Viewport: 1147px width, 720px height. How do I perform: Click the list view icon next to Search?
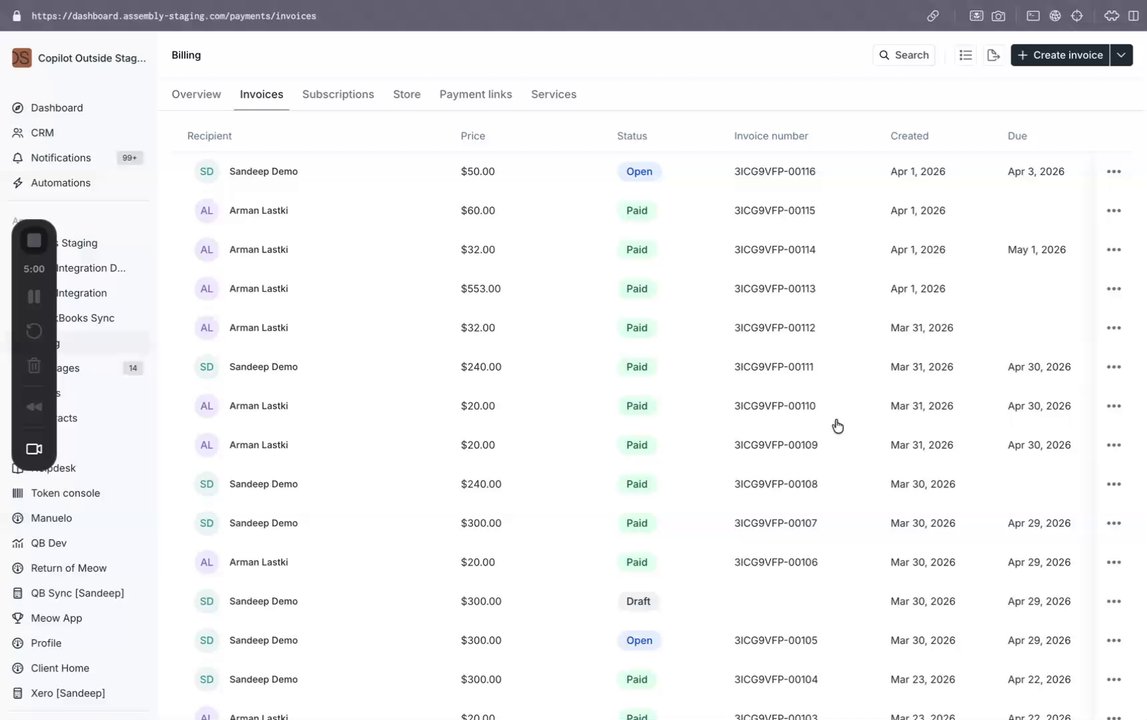966,55
